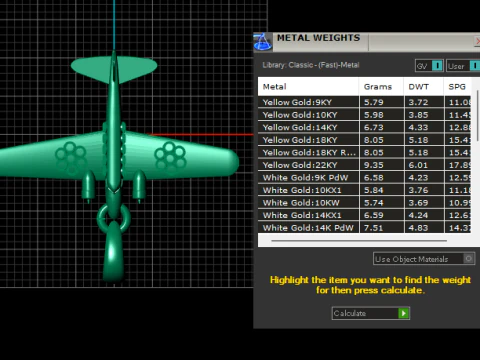
Task: Click the green arrow on Calculate
Action: click(x=404, y=313)
